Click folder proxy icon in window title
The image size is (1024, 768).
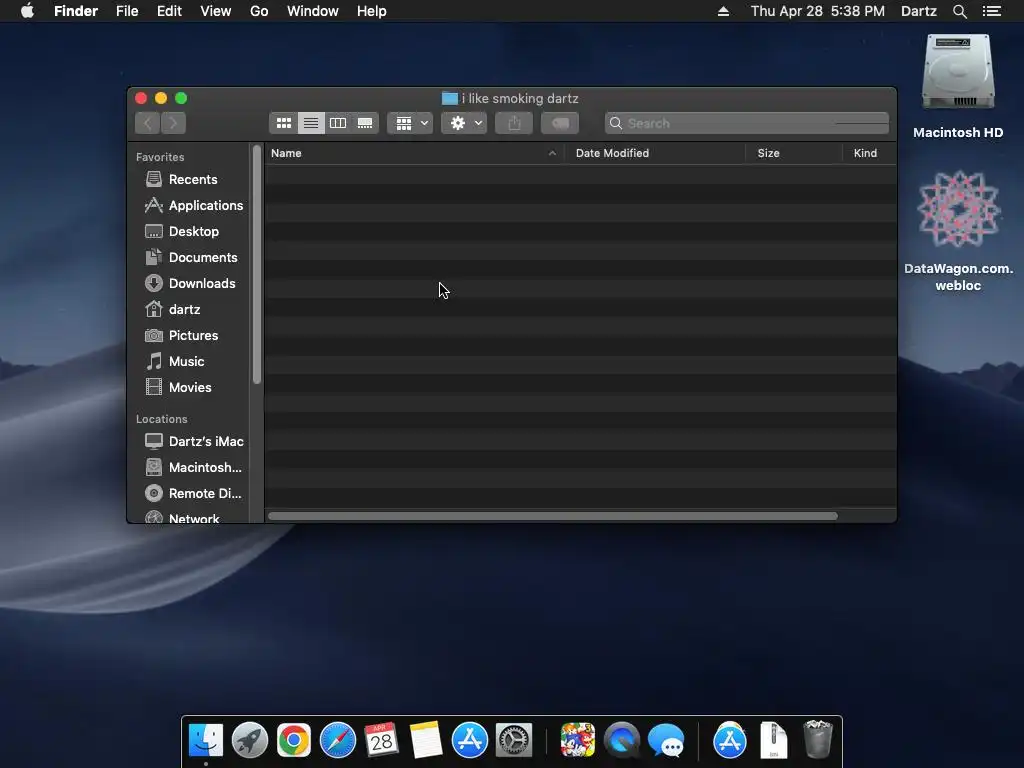point(449,98)
